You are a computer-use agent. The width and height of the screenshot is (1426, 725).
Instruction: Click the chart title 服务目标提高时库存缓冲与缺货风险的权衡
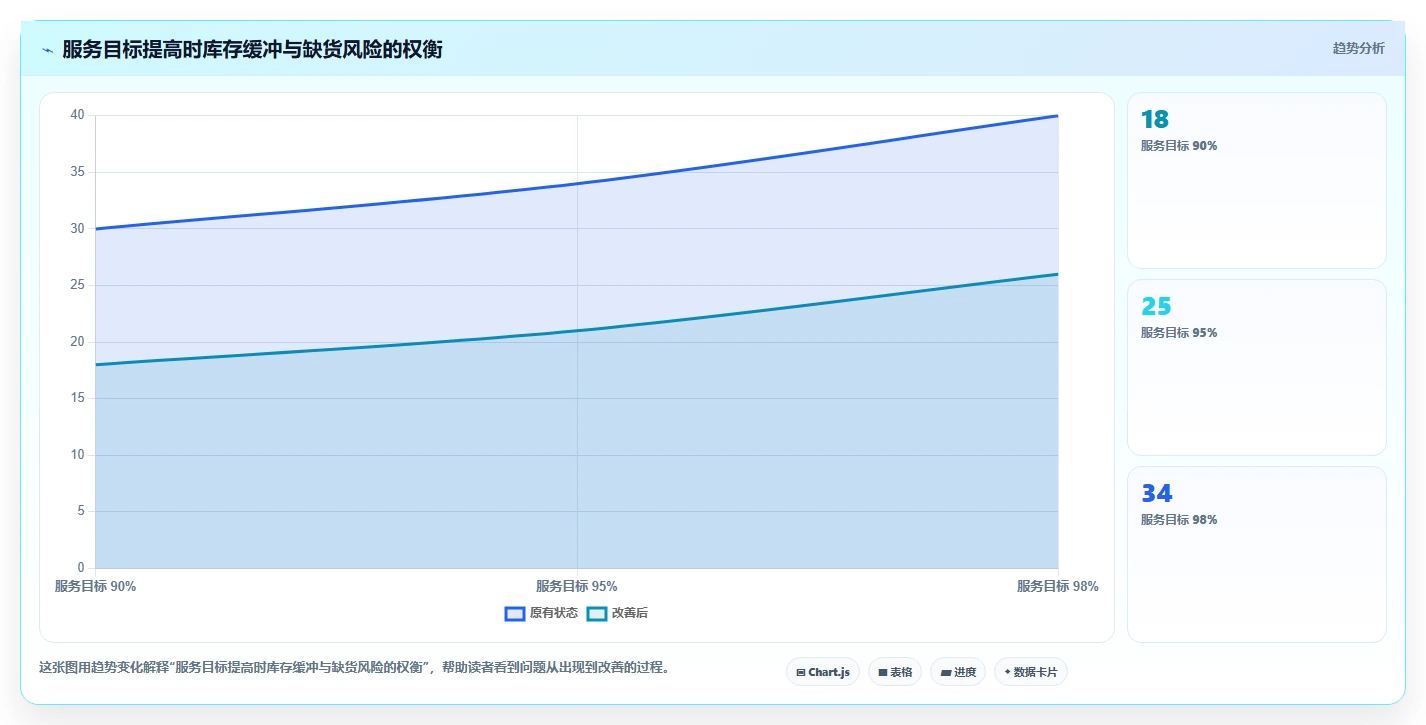(252, 49)
